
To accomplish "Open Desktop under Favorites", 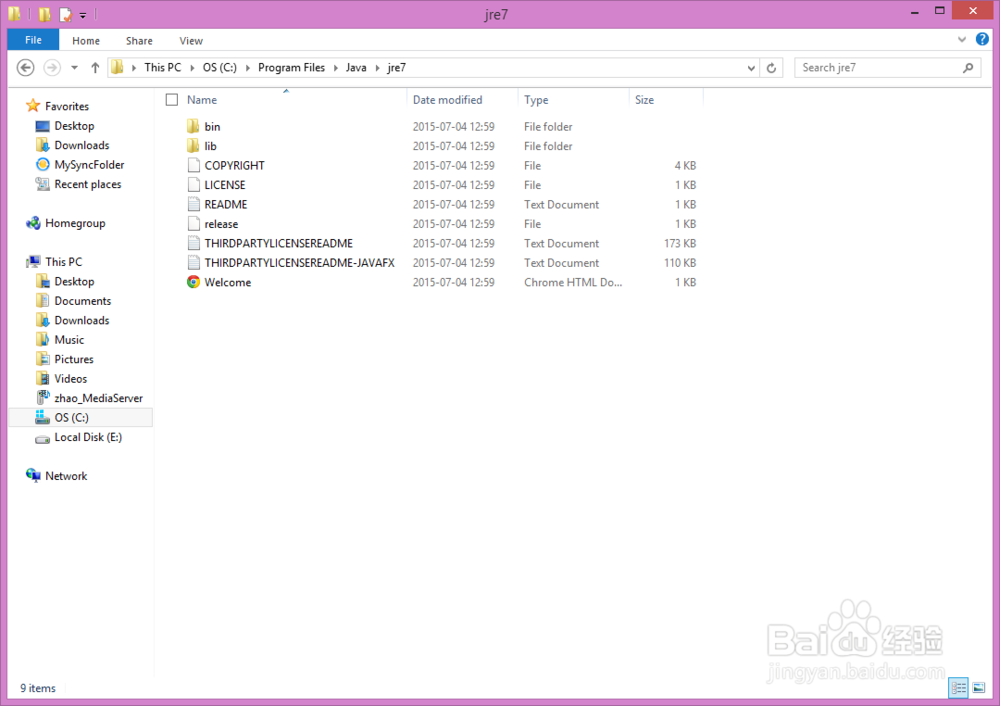I will 74,126.
